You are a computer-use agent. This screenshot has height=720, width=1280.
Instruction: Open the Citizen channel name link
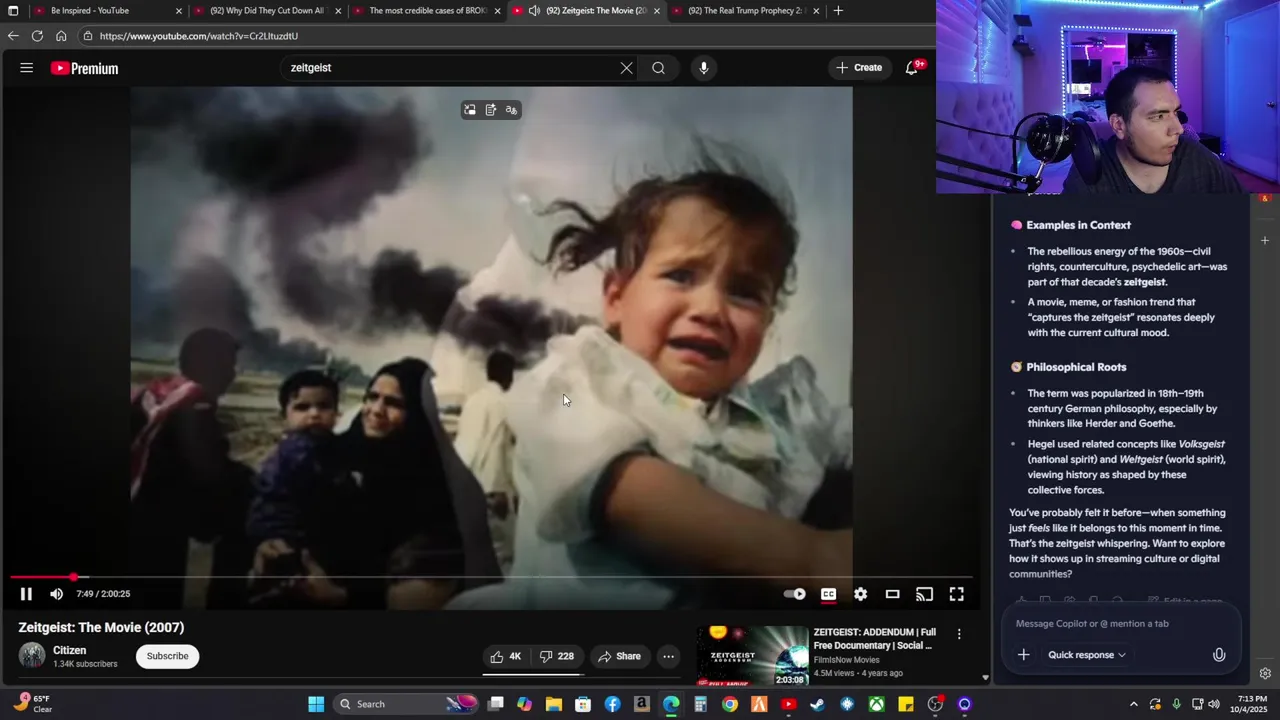[70, 650]
